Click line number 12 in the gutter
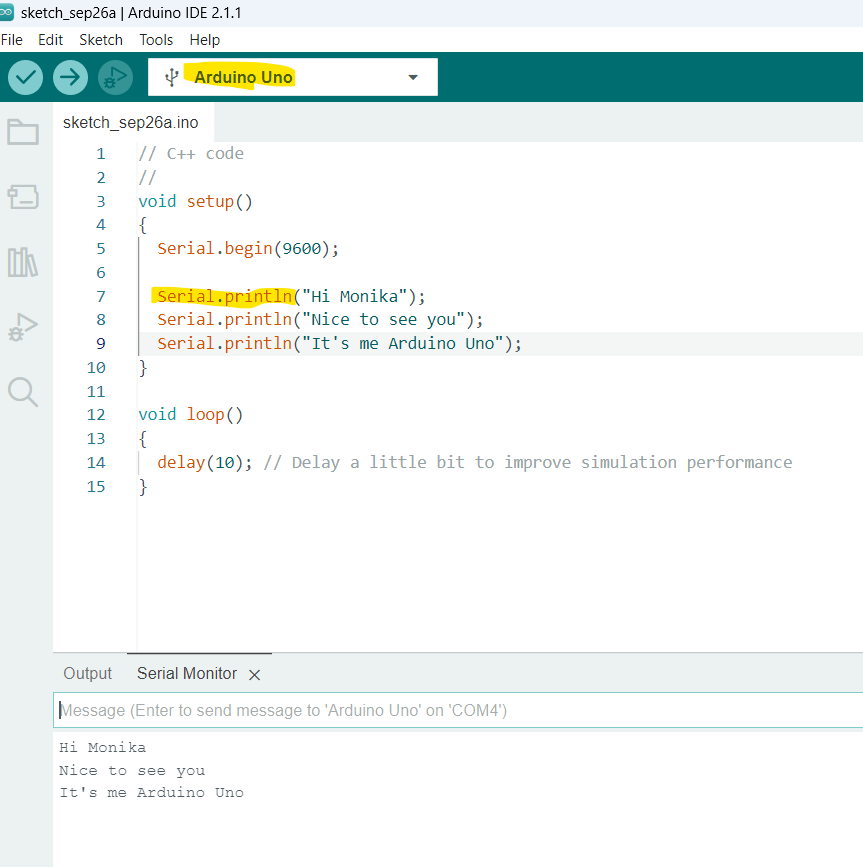863x867 pixels. [x=96, y=415]
